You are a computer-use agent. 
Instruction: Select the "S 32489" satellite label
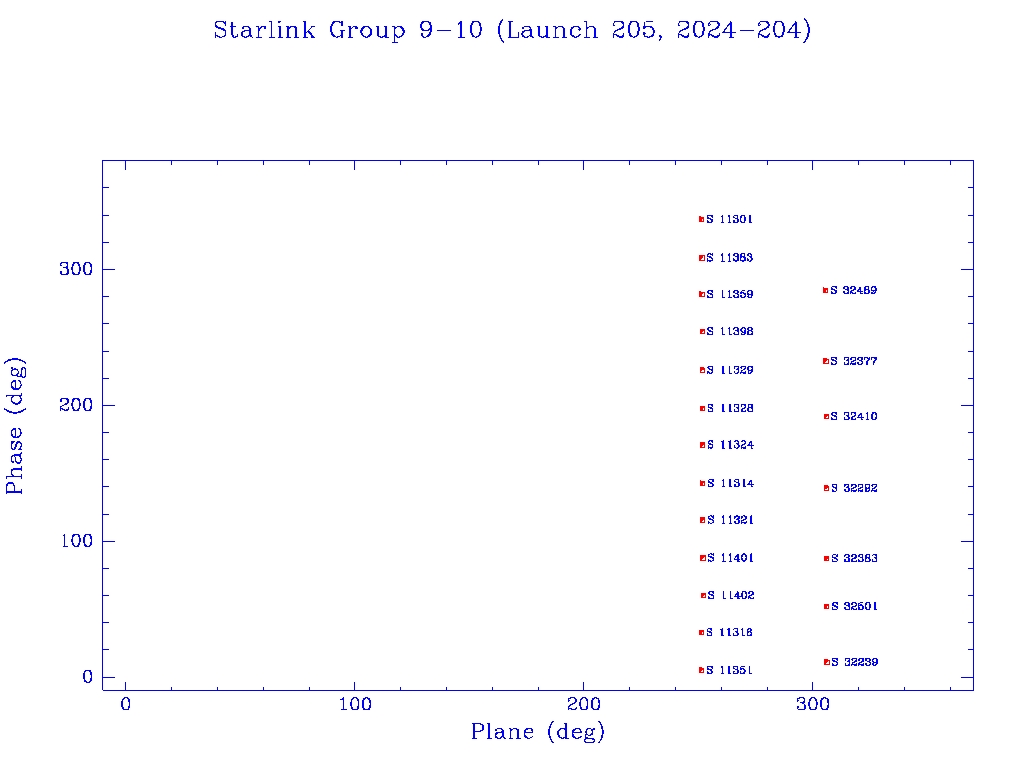click(854, 290)
